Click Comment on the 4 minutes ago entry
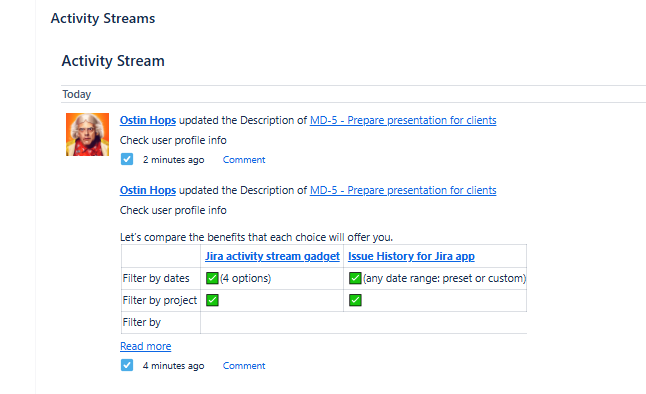 pos(244,366)
